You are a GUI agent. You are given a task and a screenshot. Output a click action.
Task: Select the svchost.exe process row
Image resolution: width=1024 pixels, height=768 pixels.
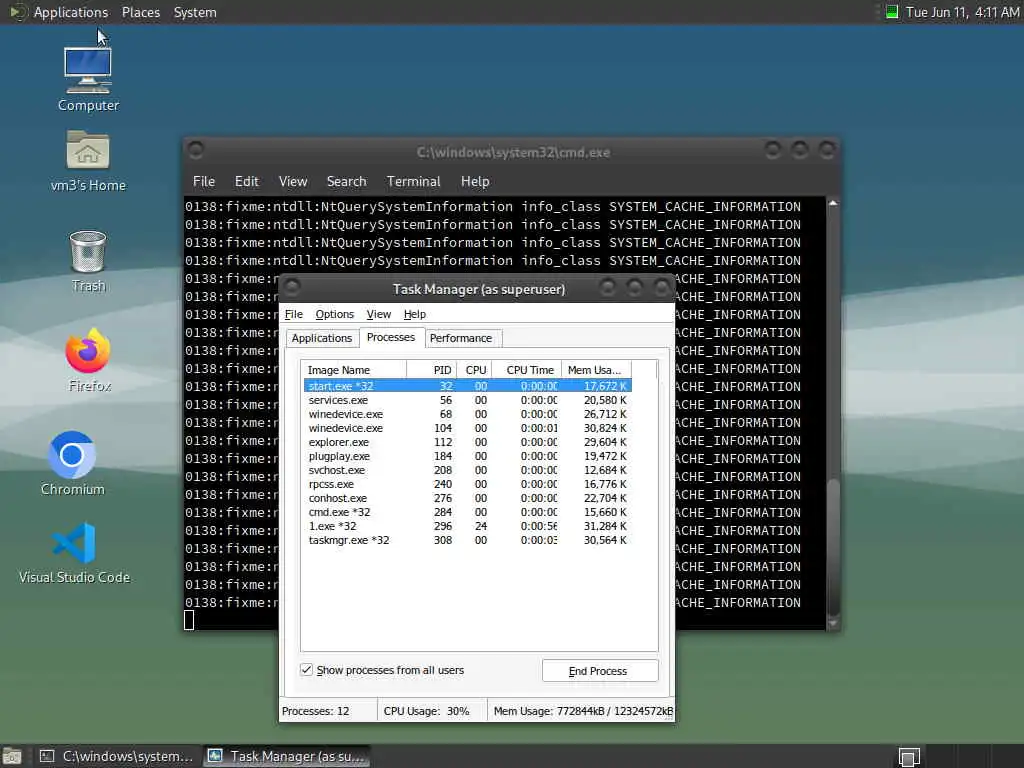pyautogui.click(x=467, y=470)
